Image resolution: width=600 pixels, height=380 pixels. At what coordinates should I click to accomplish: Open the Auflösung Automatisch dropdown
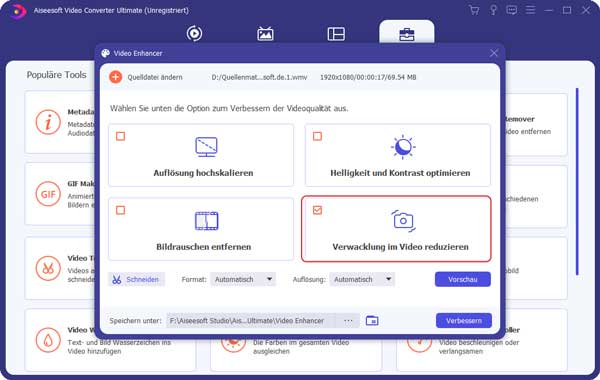[362, 279]
